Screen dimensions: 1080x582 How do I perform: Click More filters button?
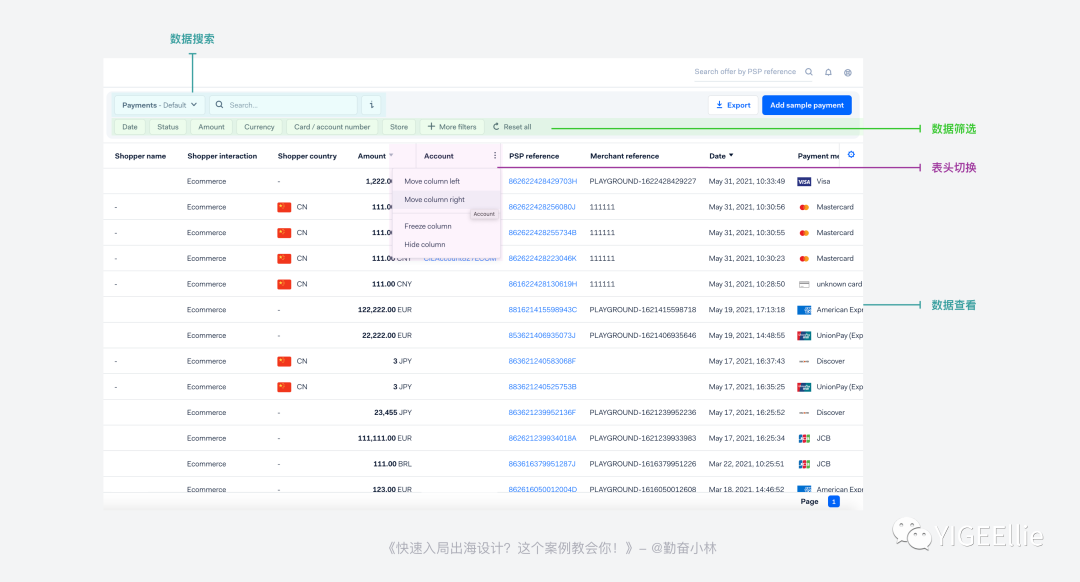[x=452, y=127]
